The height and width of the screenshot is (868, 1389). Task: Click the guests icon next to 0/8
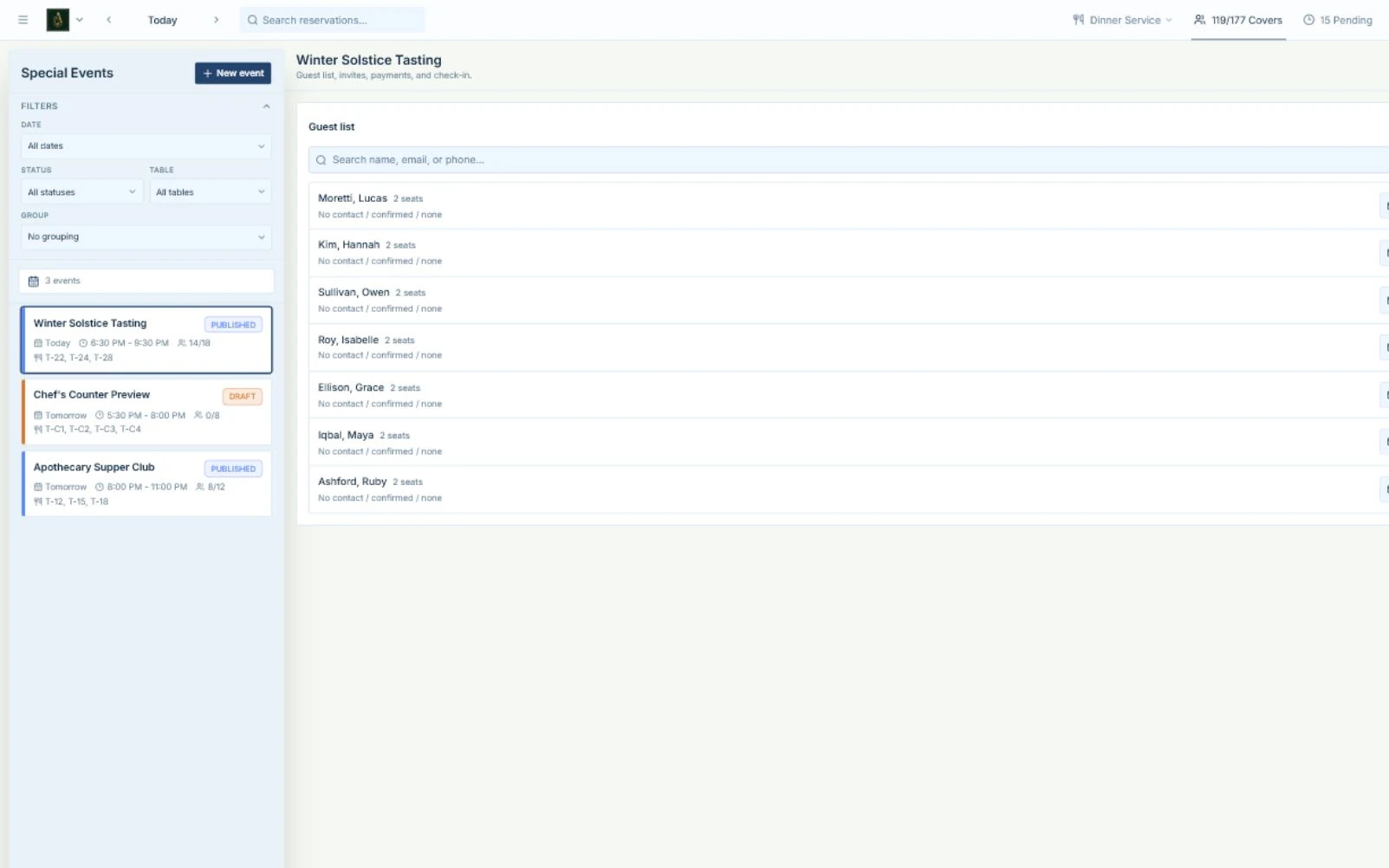click(x=198, y=416)
